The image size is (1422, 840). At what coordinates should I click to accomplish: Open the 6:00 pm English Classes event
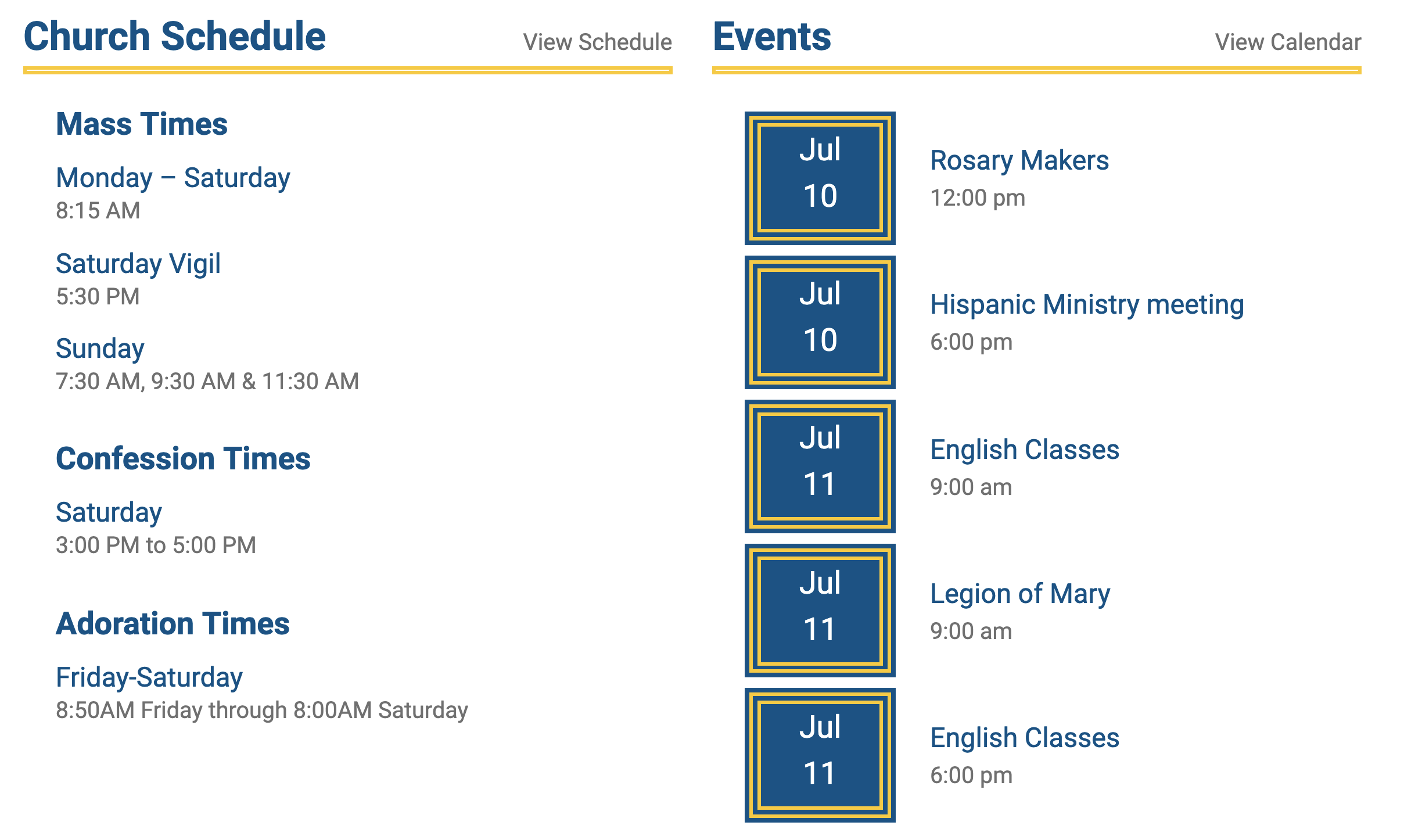tap(1024, 738)
